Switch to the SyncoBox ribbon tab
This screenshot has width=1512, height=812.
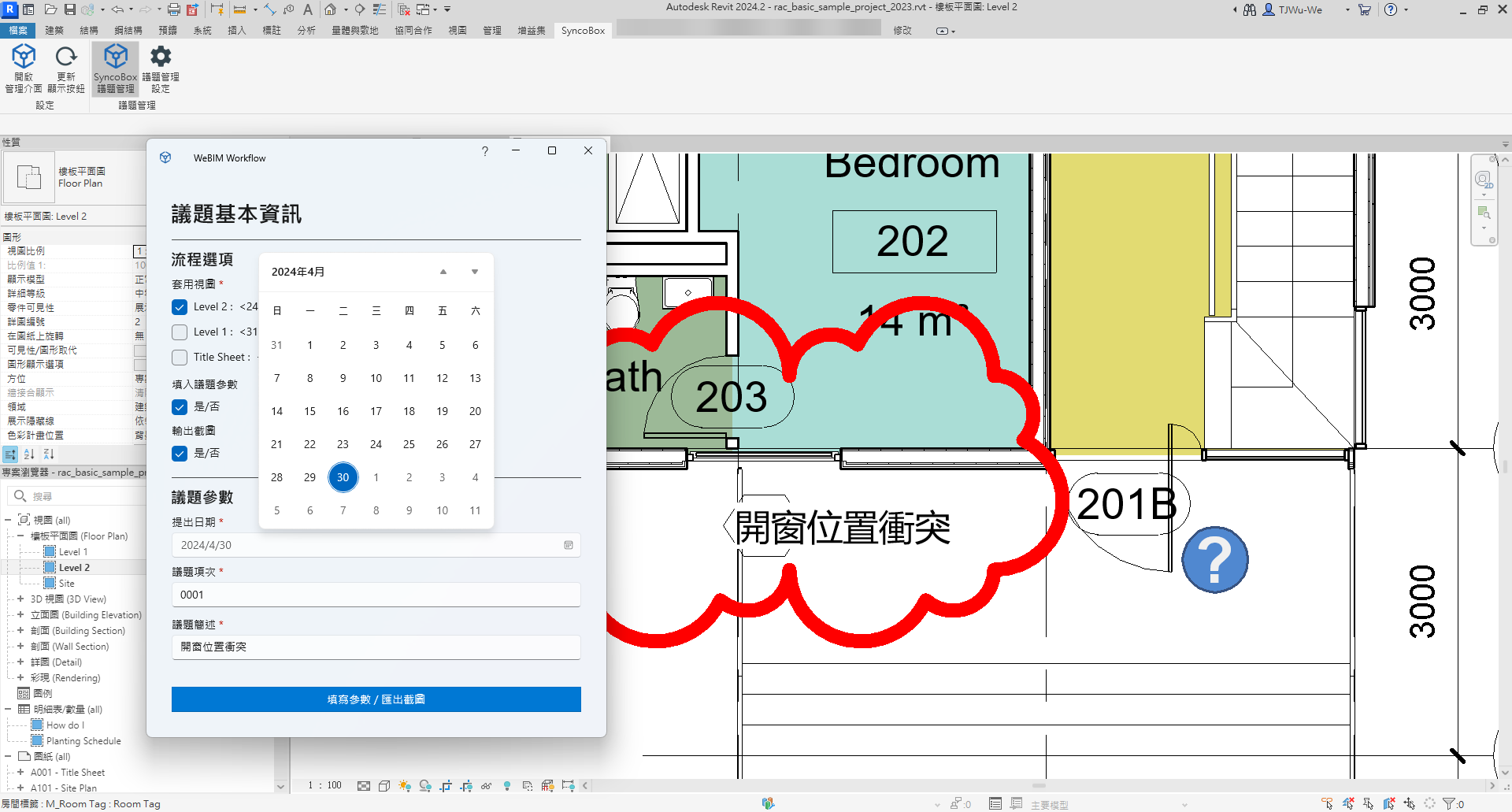(583, 31)
